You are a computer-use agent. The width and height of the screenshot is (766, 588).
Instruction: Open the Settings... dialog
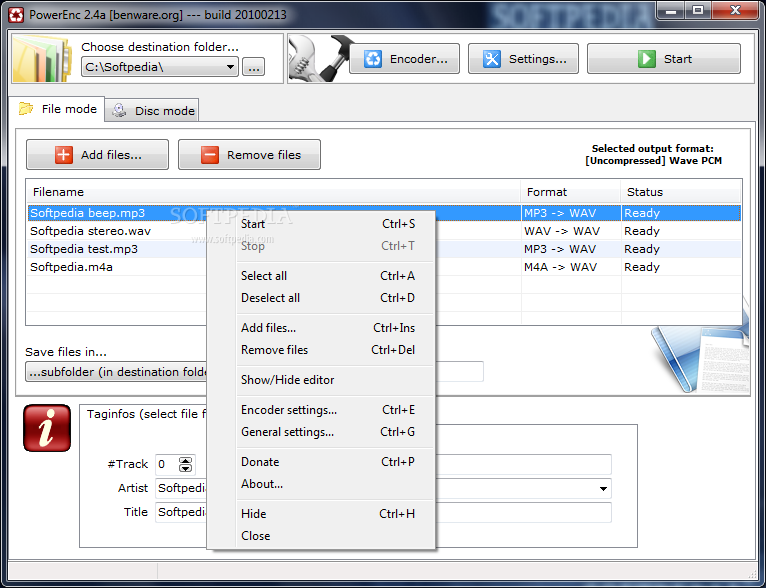pos(523,59)
